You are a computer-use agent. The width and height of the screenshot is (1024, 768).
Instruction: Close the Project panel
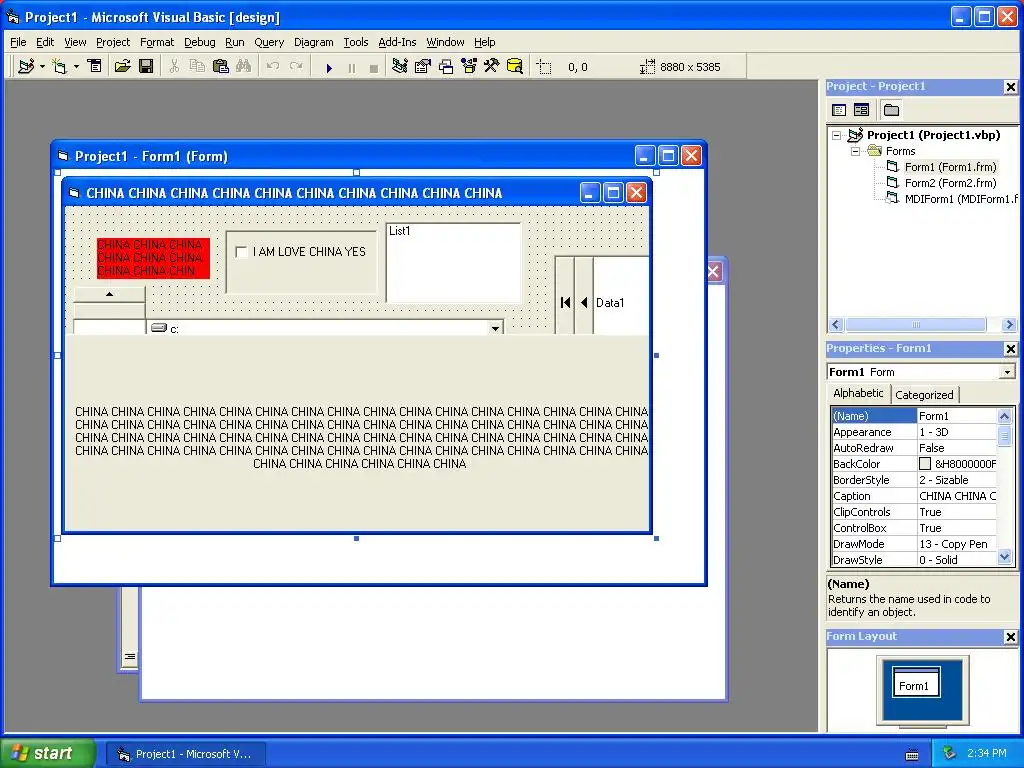1010,87
